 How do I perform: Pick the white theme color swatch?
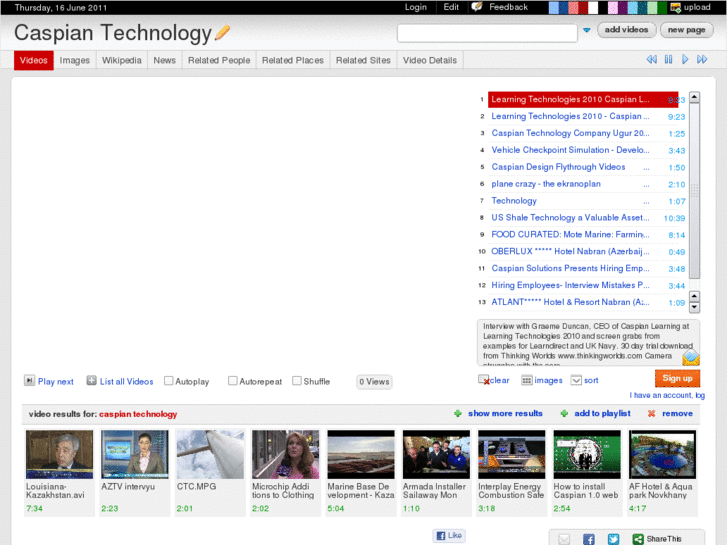(x=593, y=7)
